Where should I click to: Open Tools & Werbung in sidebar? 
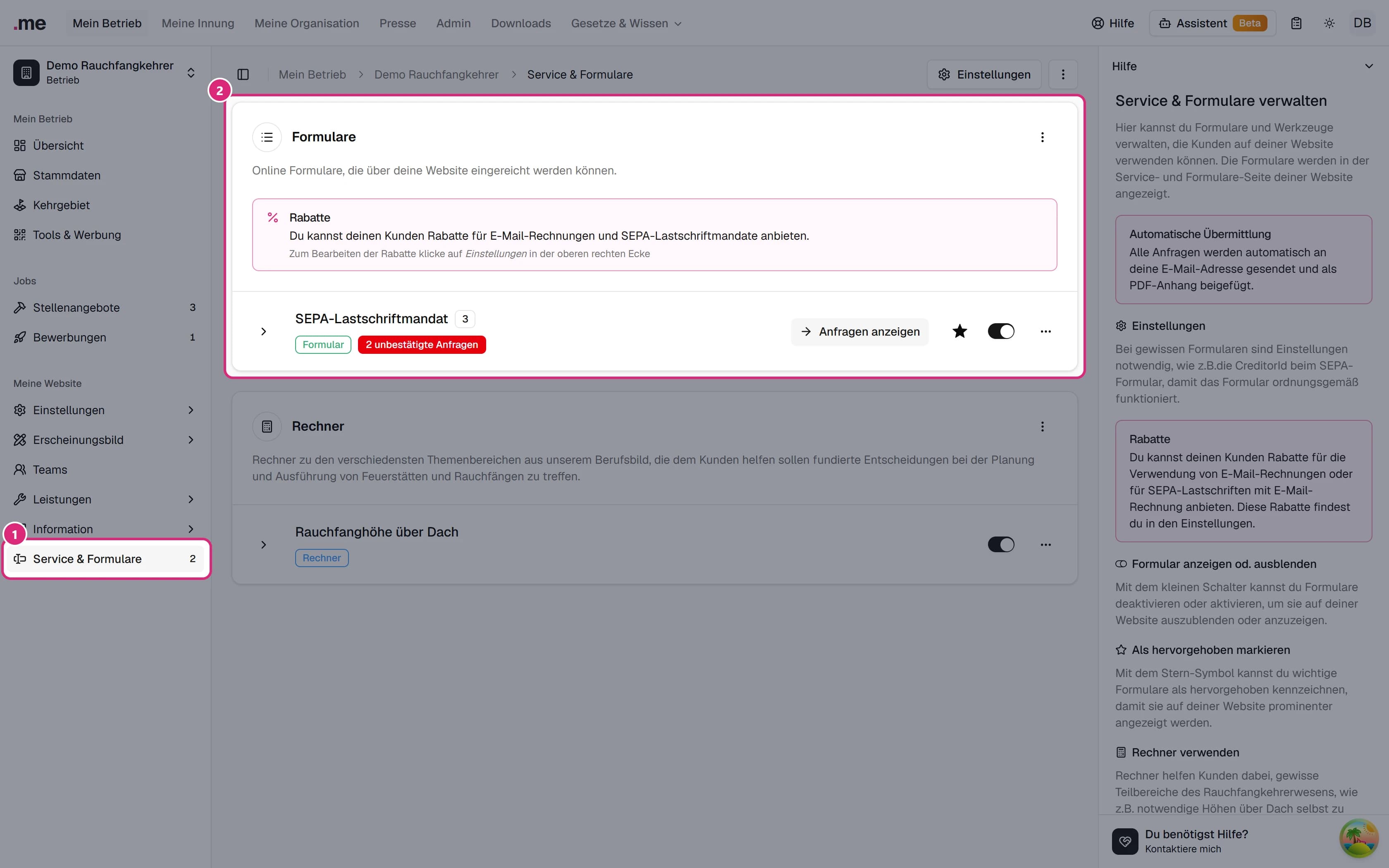pyautogui.click(x=105, y=235)
